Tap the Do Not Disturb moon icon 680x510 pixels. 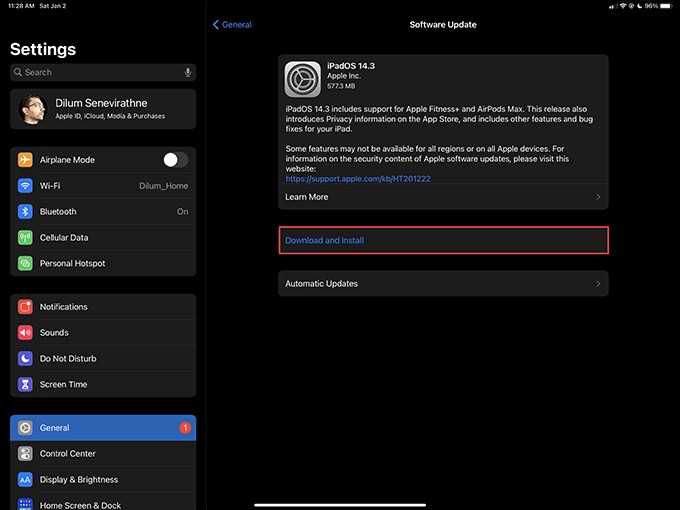tap(25, 359)
